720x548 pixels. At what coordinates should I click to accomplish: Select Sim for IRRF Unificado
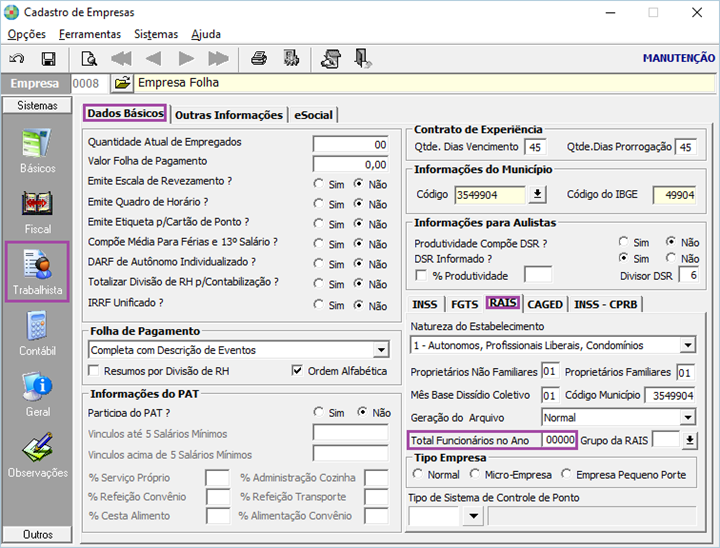318,305
